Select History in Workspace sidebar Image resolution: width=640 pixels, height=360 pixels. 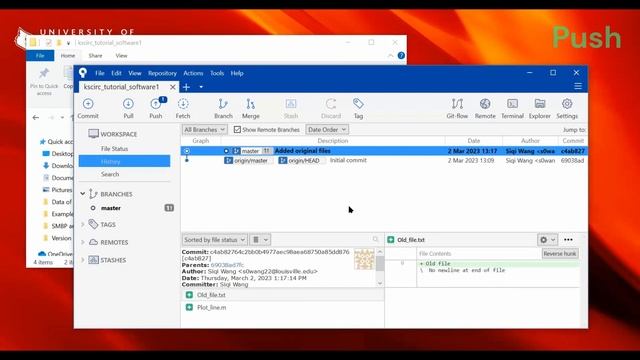coord(124,161)
